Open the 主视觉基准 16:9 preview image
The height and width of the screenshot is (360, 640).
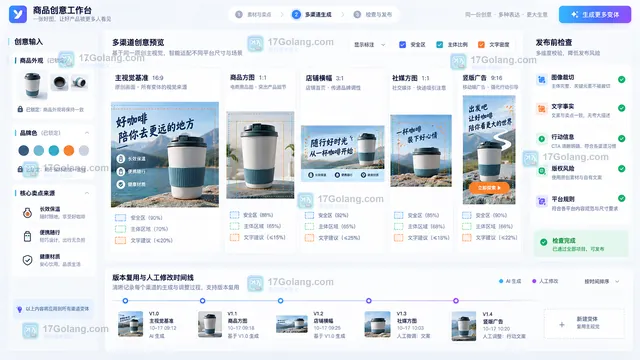(x=165, y=155)
